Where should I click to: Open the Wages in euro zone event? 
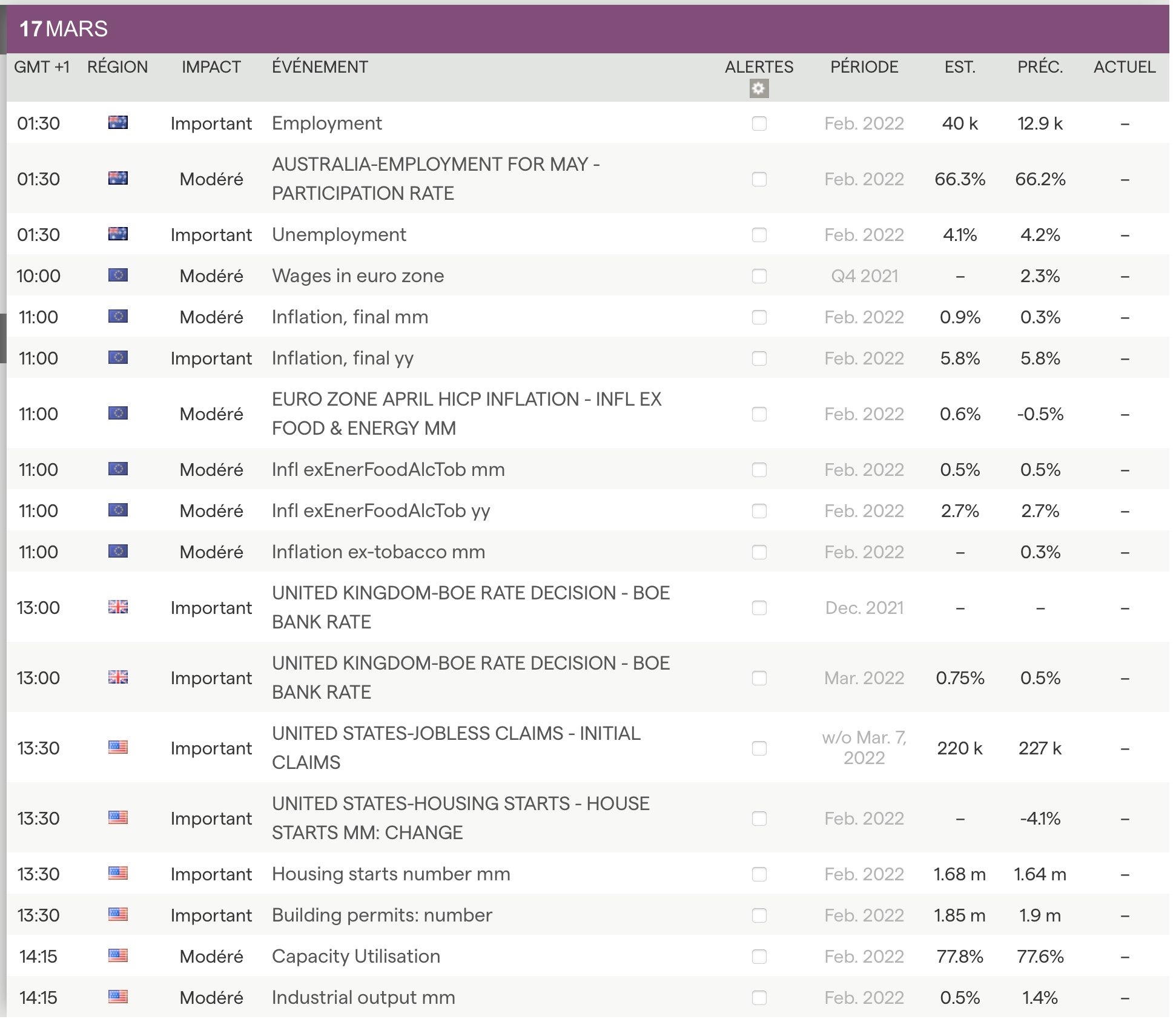(x=357, y=276)
